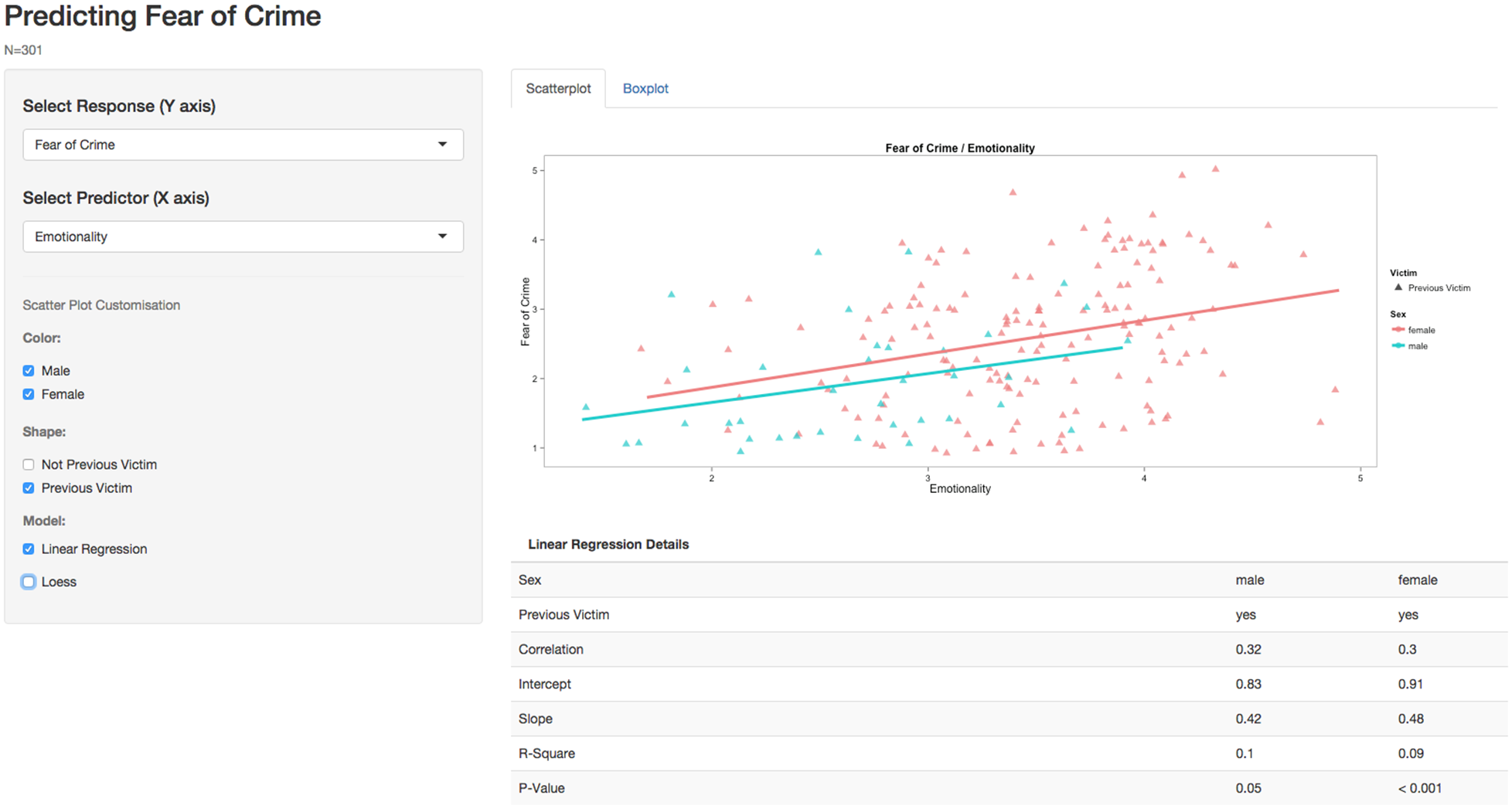The height and width of the screenshot is (809, 1512).
Task: Click the R-Square row label in the table
Action: click(x=547, y=753)
